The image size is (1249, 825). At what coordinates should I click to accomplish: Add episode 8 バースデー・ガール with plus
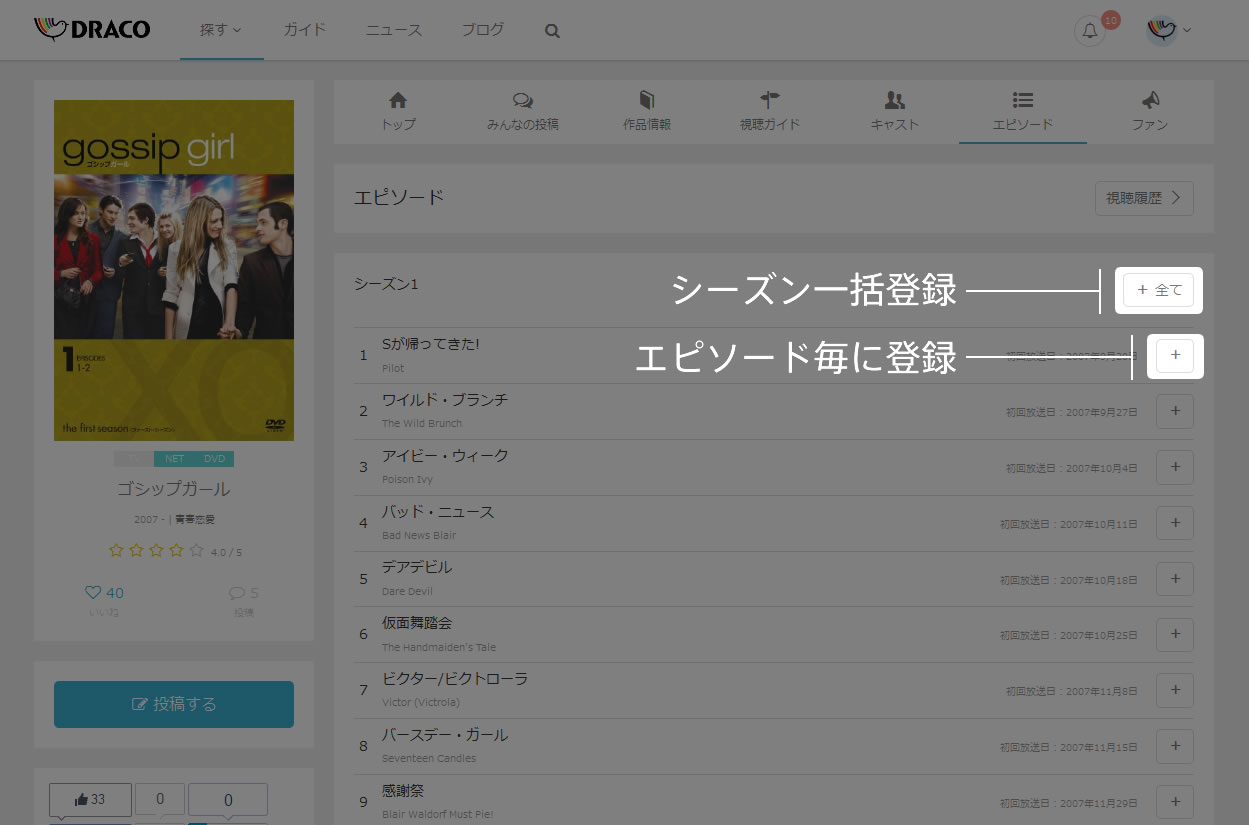[1175, 746]
